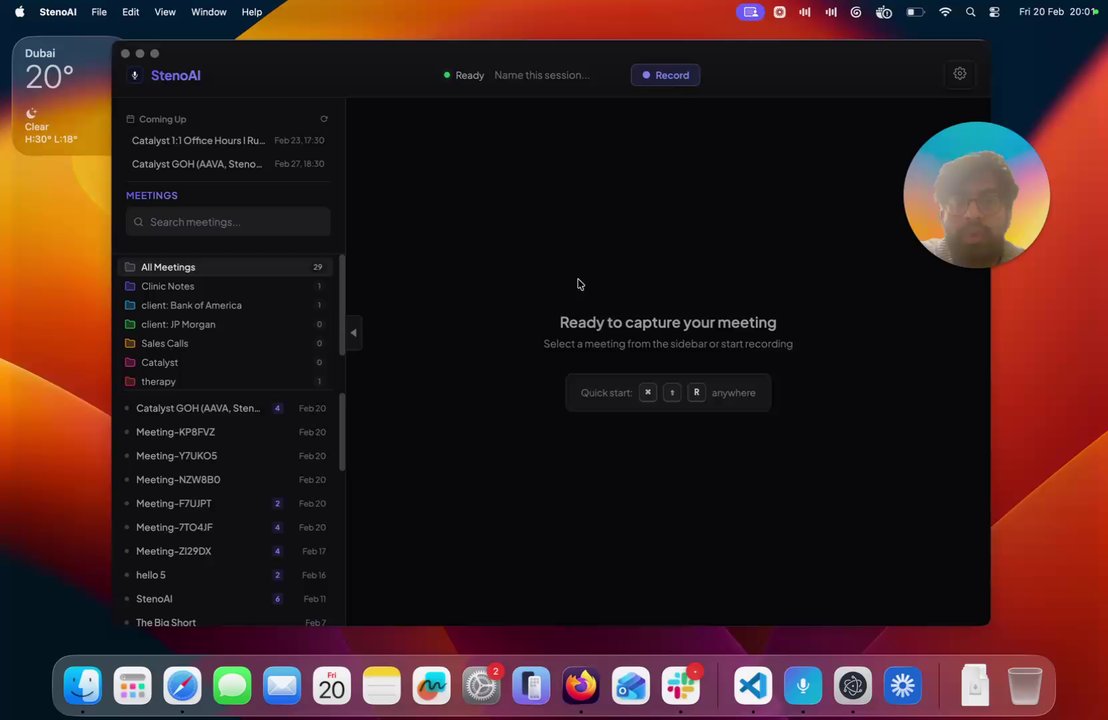Open Meeting-ZI29DX
Screen dimensions: 1108x720
click(x=226, y=552)
